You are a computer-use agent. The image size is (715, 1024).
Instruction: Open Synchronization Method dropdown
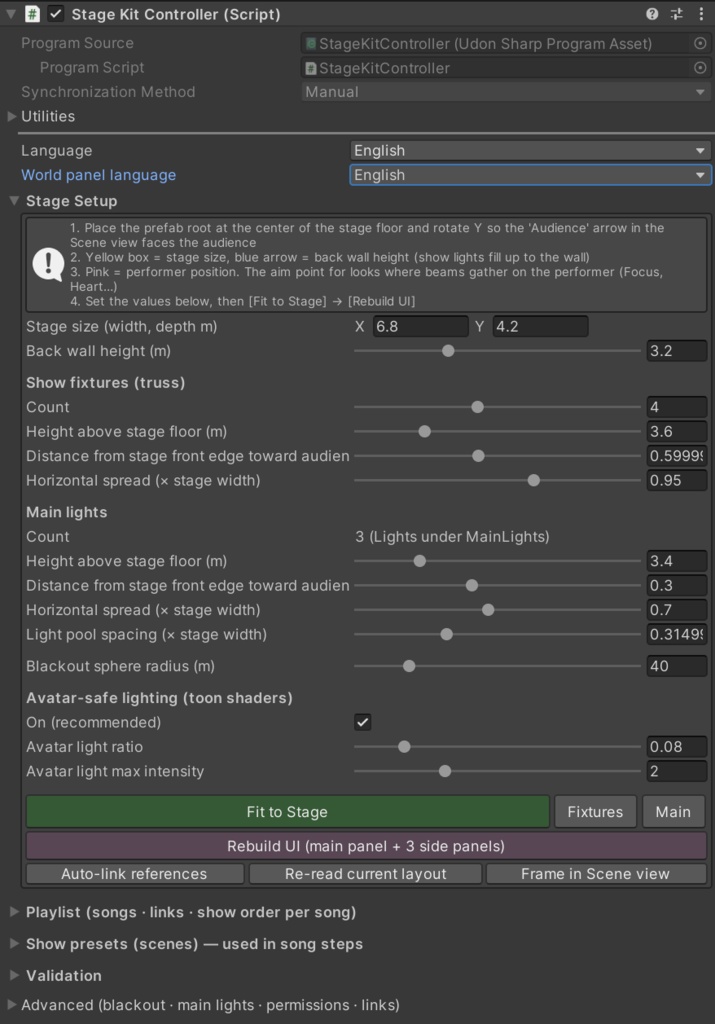(506, 92)
